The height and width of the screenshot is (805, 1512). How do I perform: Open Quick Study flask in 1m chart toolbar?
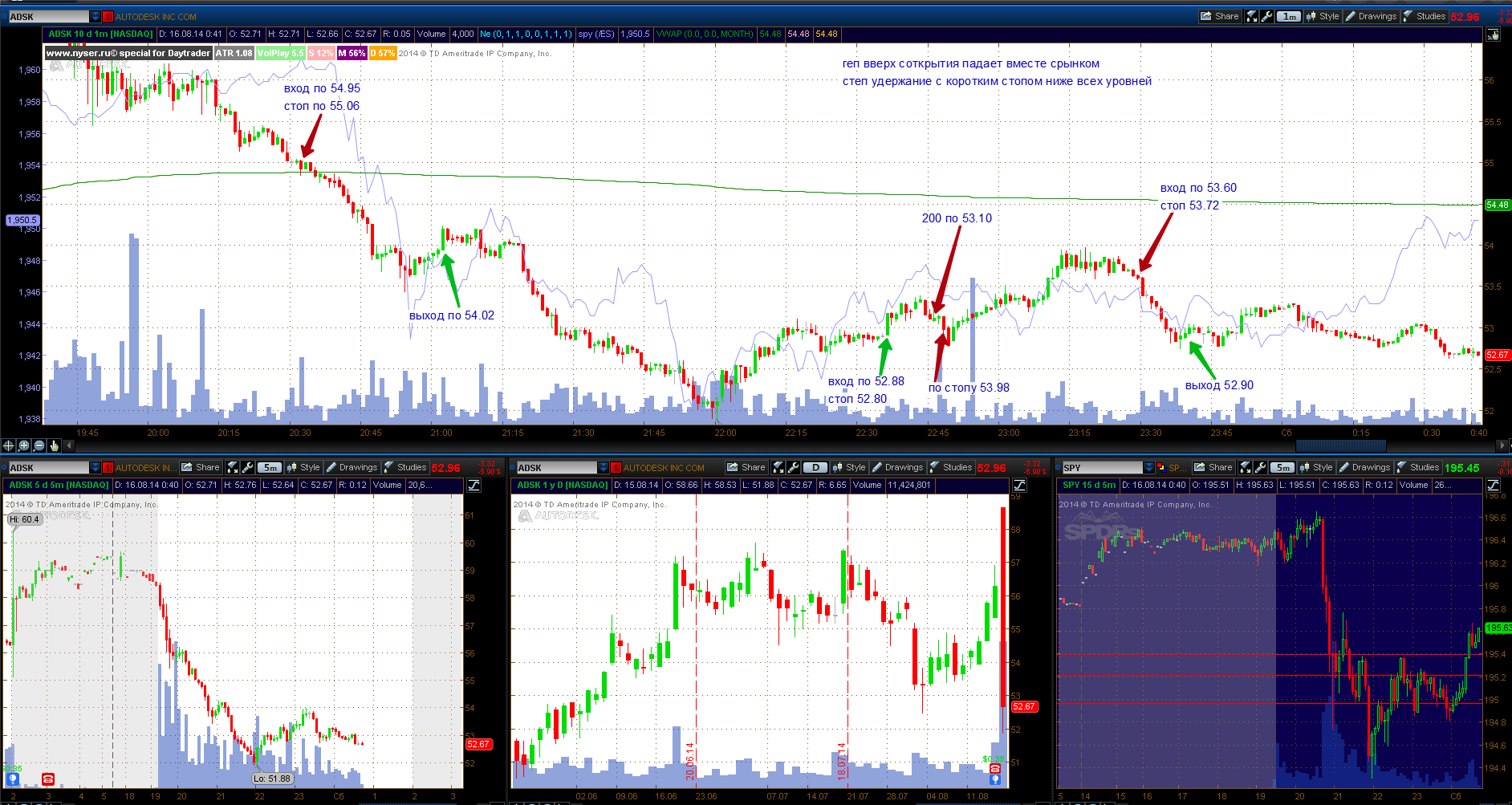(1251, 16)
